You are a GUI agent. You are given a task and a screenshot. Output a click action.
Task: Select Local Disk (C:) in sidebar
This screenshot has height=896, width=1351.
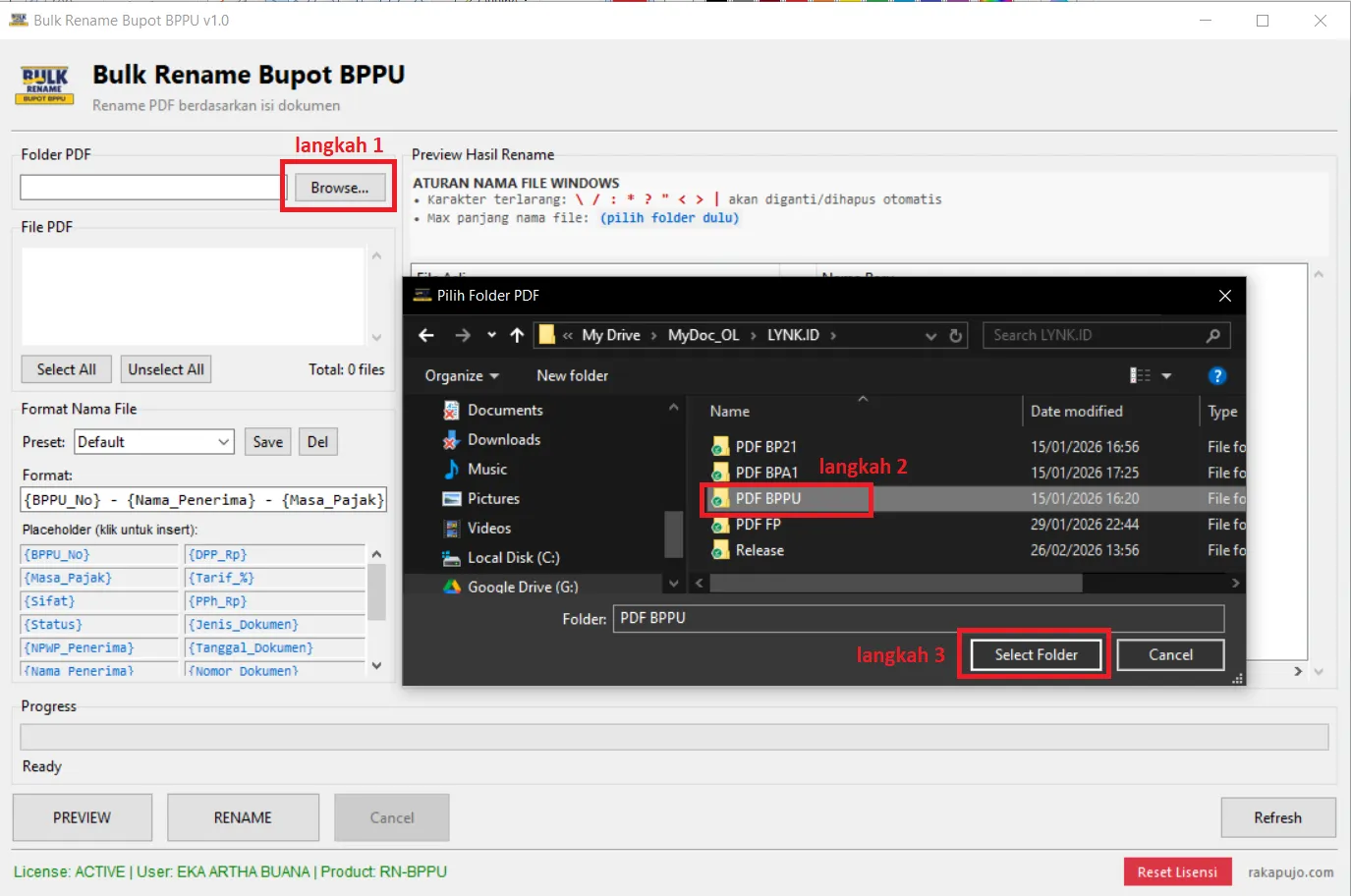513,558
